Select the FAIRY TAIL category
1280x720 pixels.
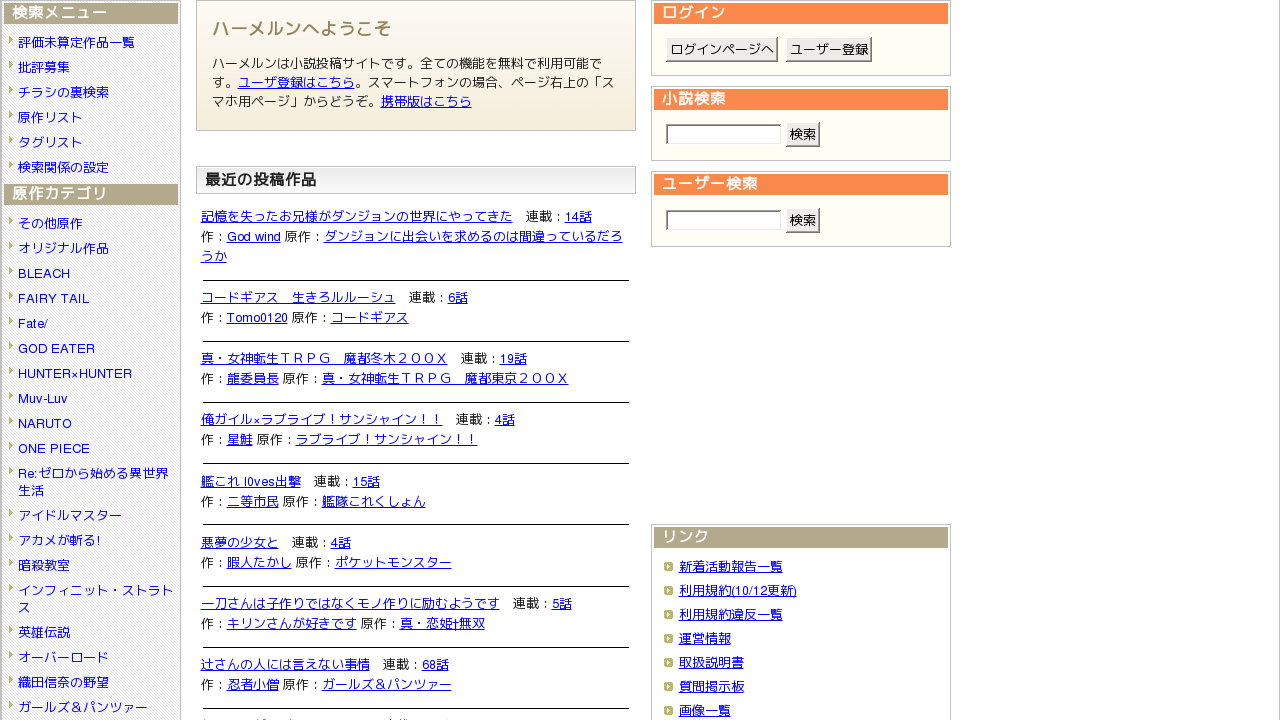[x=54, y=298]
